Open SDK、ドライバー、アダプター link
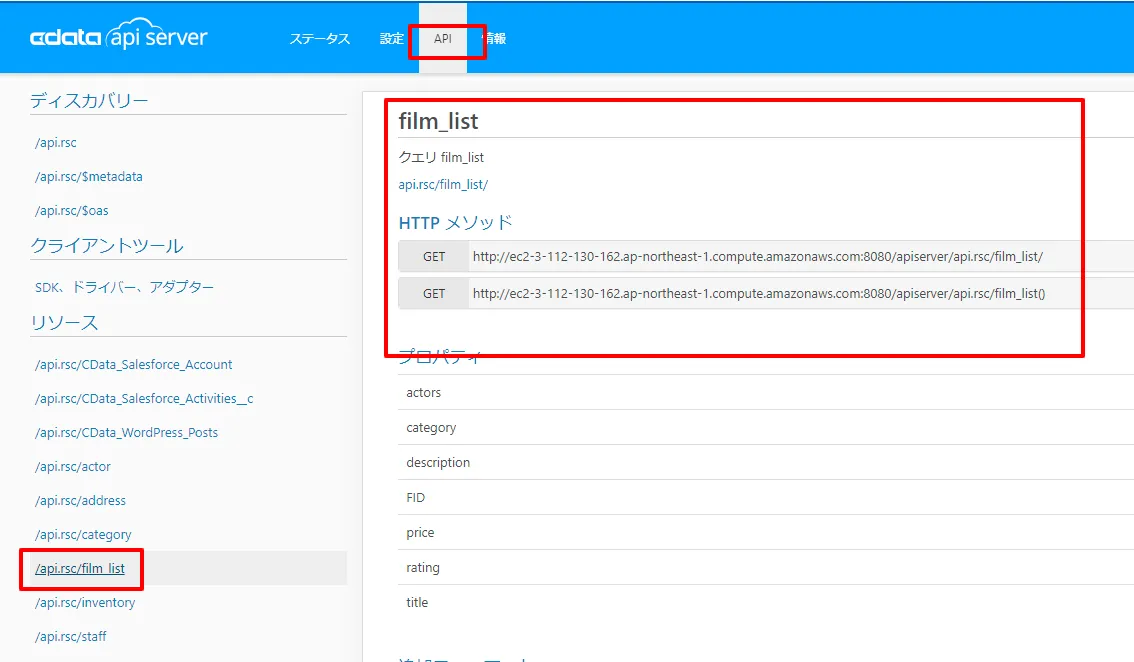 click(125, 287)
